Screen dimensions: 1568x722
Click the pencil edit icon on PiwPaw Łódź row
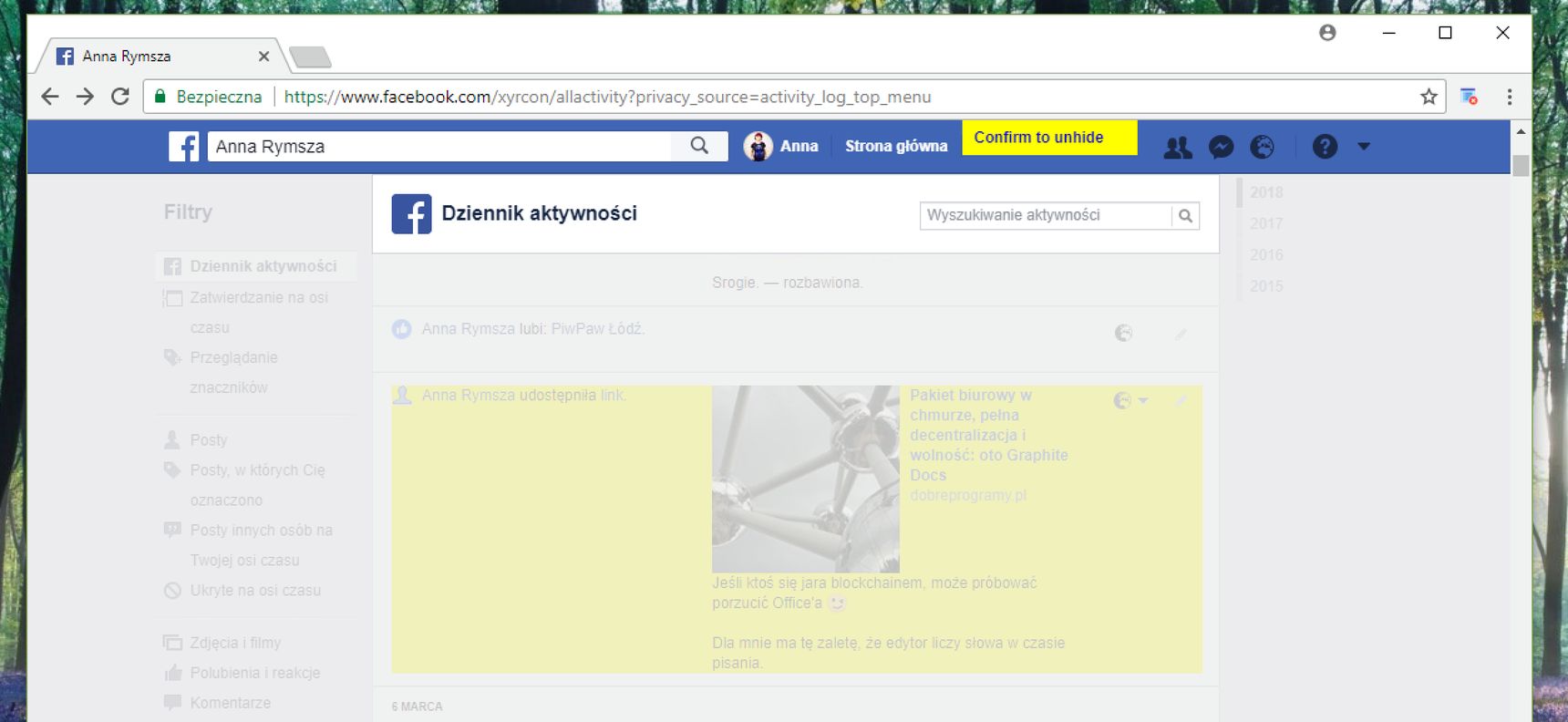(x=1181, y=334)
